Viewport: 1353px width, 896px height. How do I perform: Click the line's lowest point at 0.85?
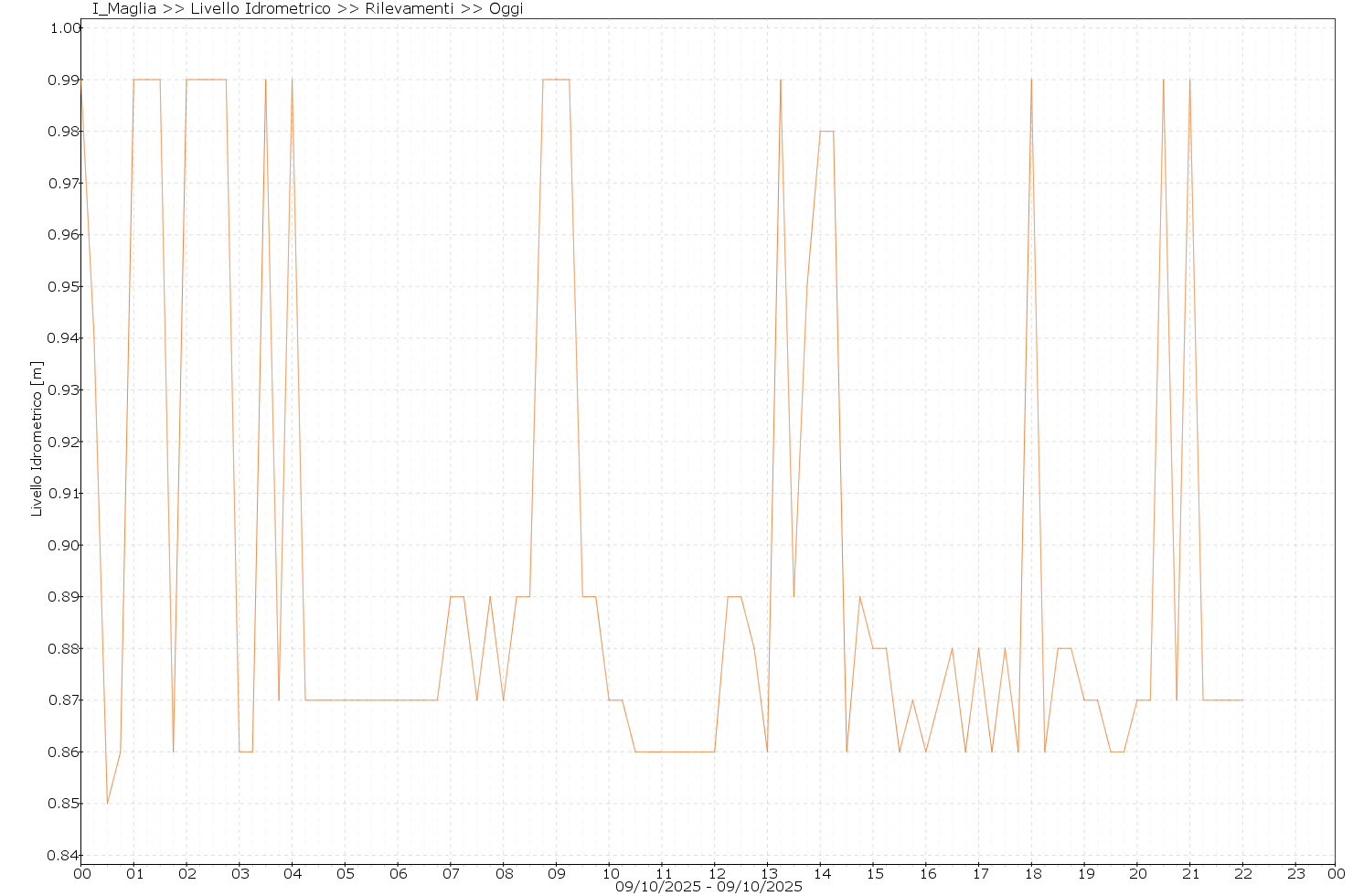coord(107,803)
